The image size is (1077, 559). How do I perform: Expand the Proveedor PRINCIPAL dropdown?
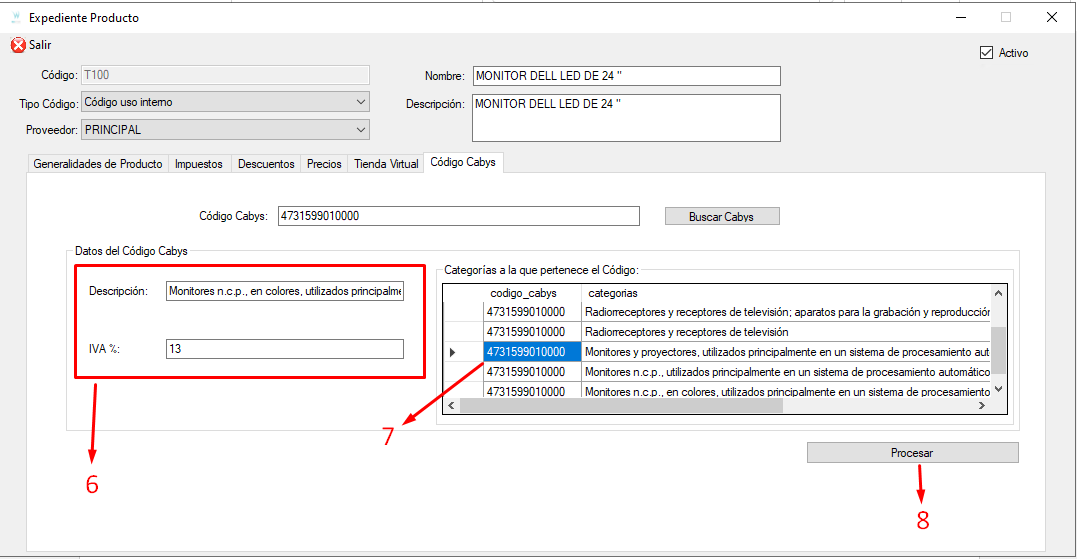coord(225,130)
